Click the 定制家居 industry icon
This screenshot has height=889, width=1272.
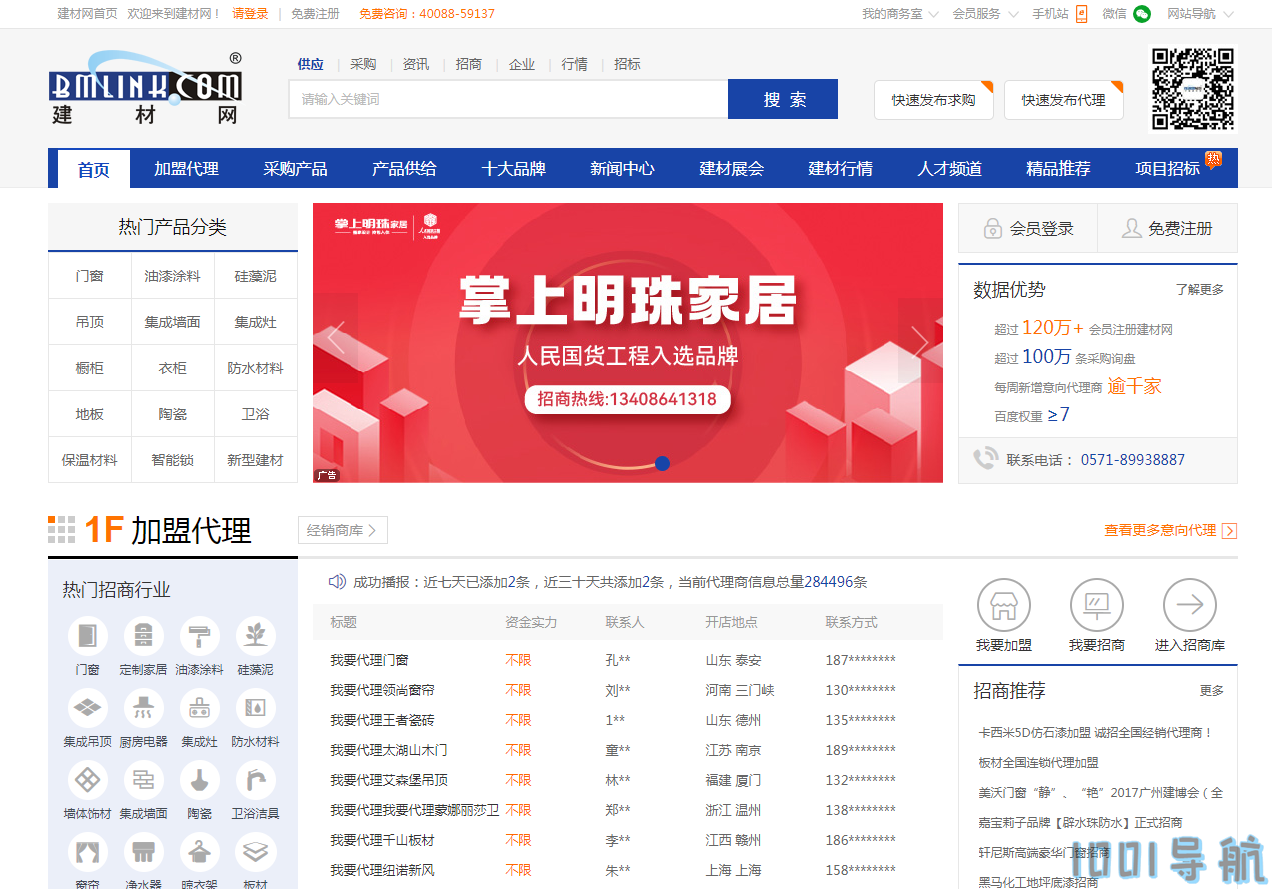143,635
